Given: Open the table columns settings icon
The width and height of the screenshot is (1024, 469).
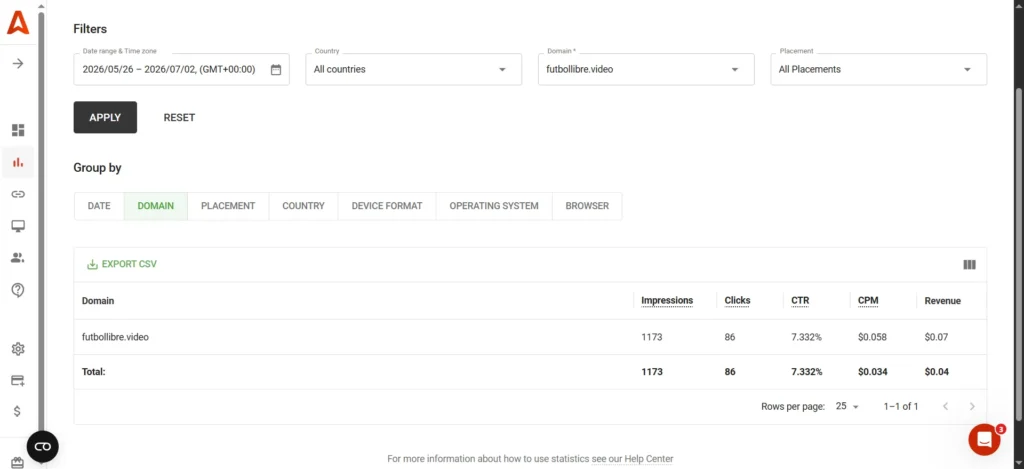Looking at the screenshot, I should [x=969, y=265].
